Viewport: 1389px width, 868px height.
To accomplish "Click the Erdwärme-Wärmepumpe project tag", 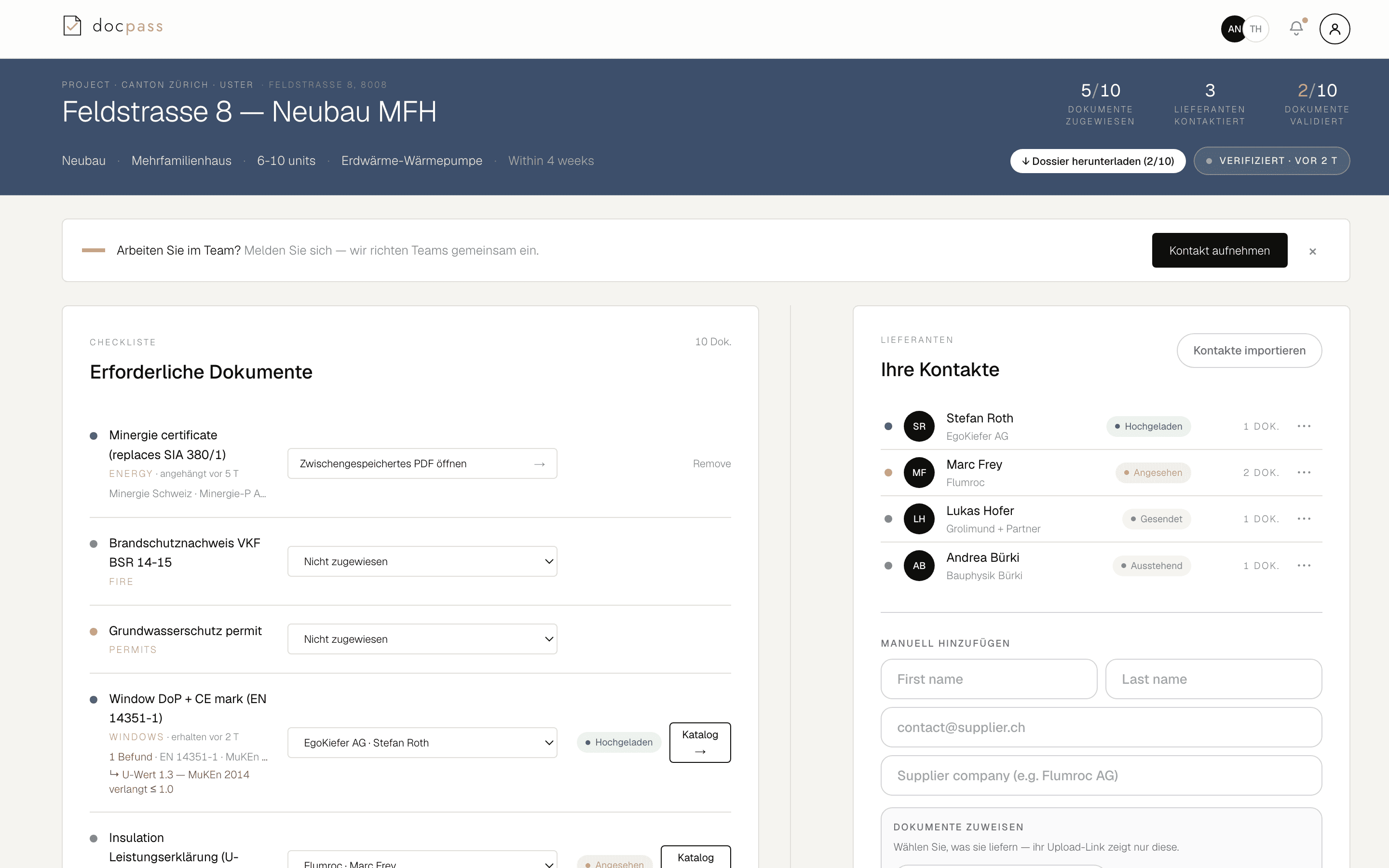I will [411, 161].
